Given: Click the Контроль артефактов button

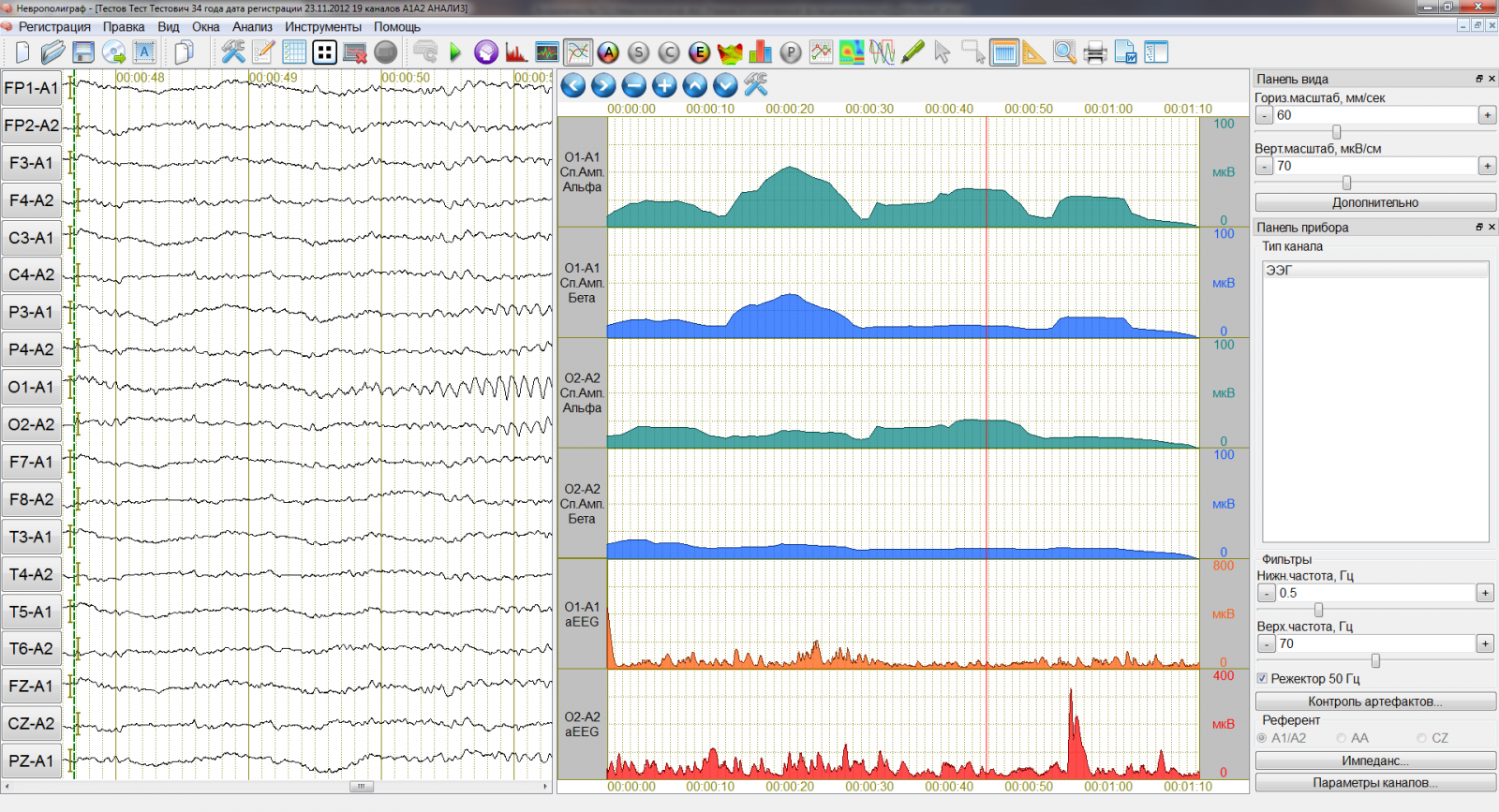Looking at the screenshot, I should (1374, 701).
